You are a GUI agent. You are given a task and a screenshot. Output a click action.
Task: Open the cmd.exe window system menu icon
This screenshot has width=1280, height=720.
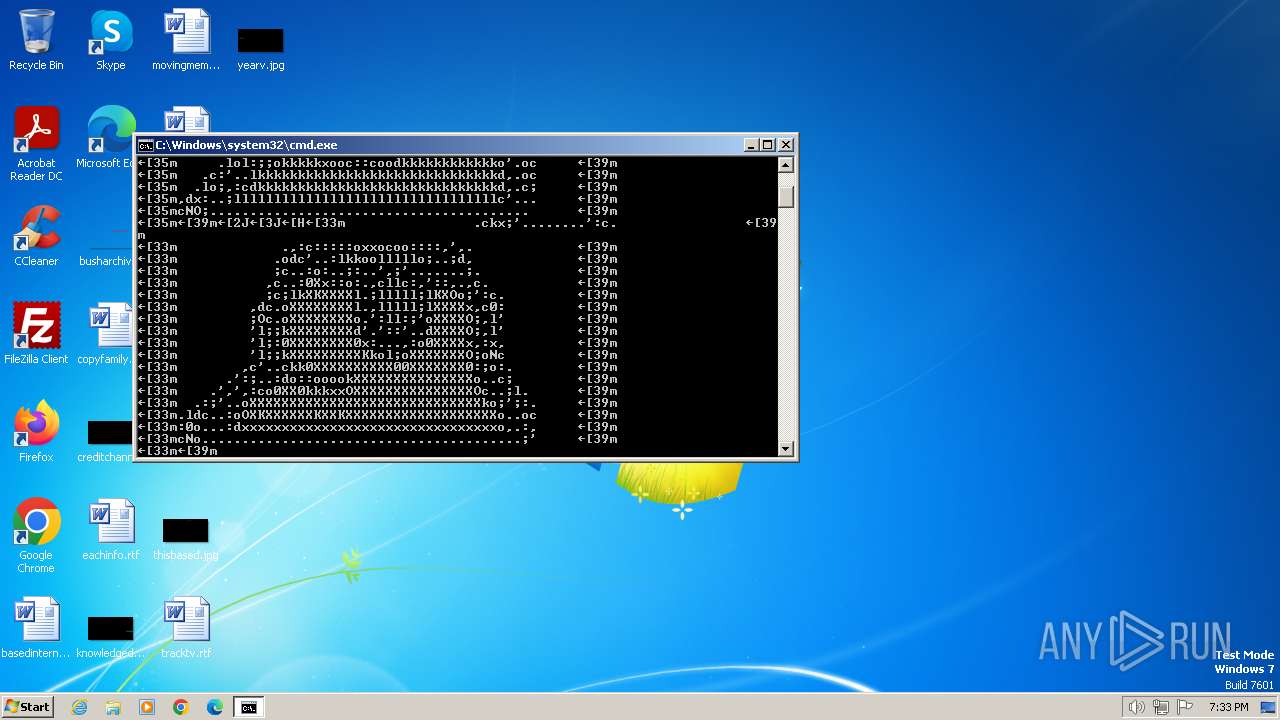(145, 145)
